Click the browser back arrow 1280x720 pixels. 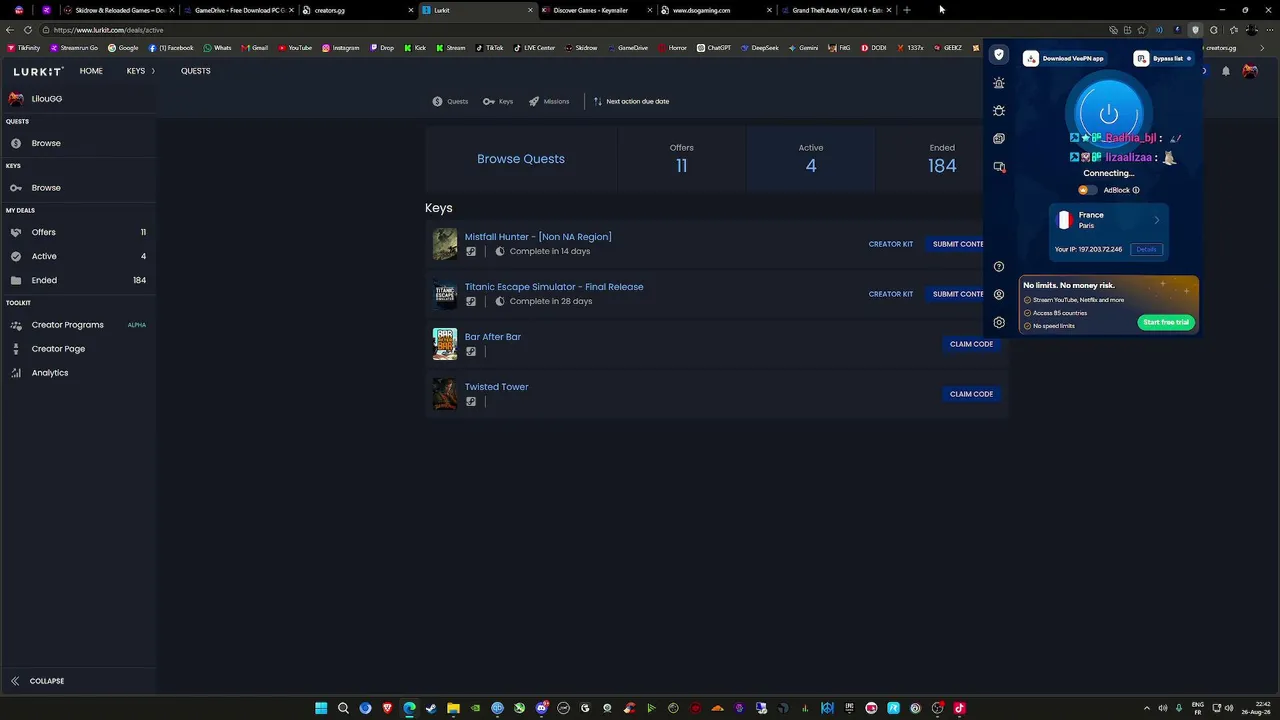[10, 30]
